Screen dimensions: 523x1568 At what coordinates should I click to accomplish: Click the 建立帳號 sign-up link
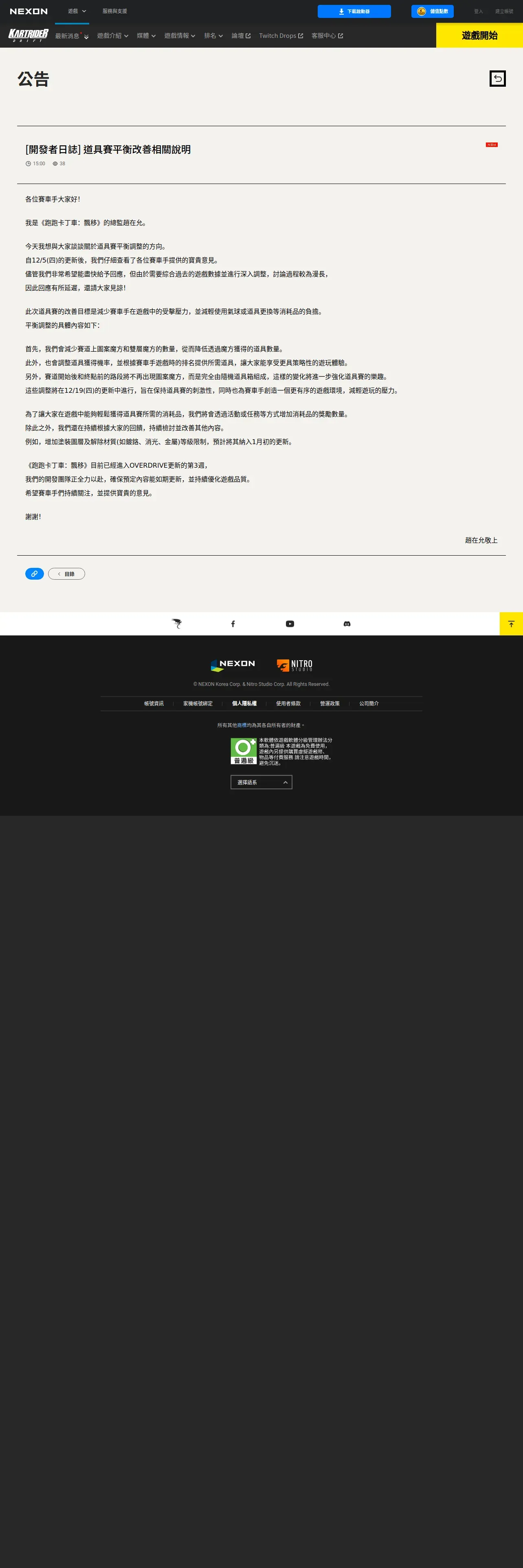point(503,11)
